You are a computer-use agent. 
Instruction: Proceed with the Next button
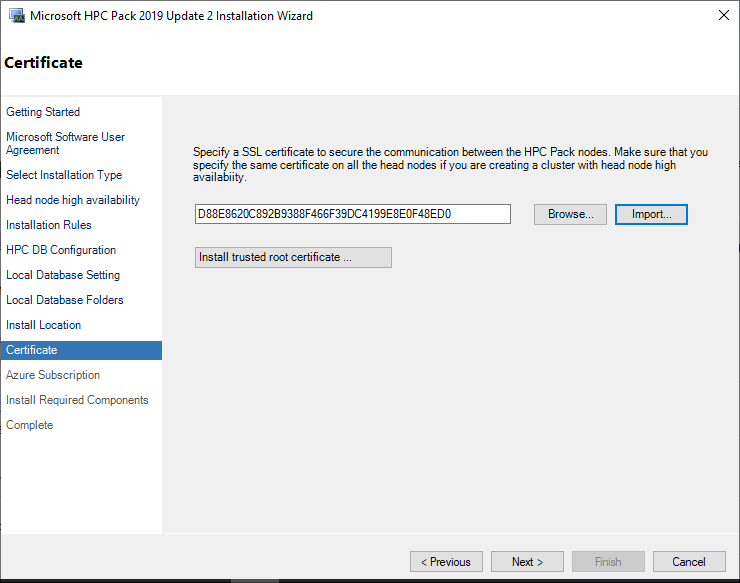tap(527, 562)
